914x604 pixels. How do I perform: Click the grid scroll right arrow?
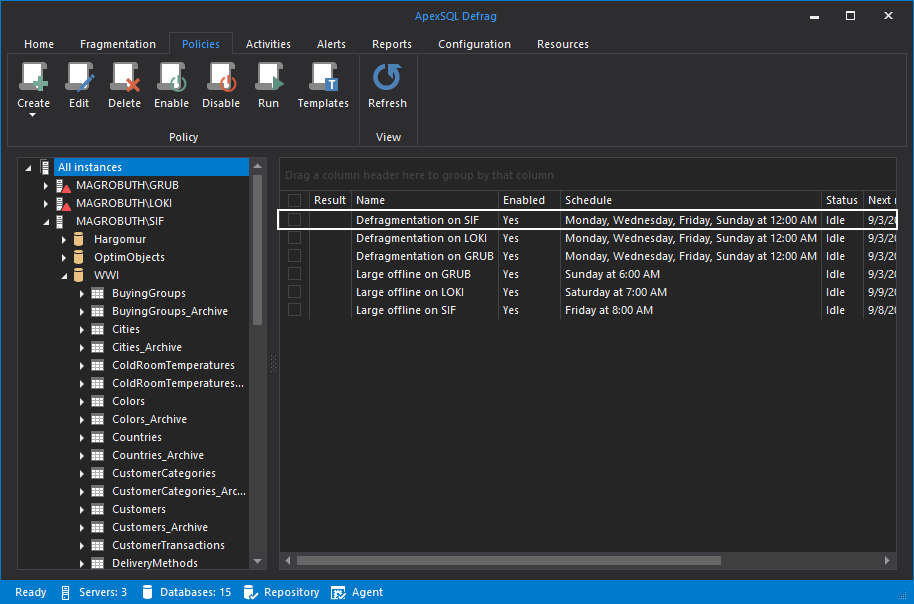coord(887,561)
